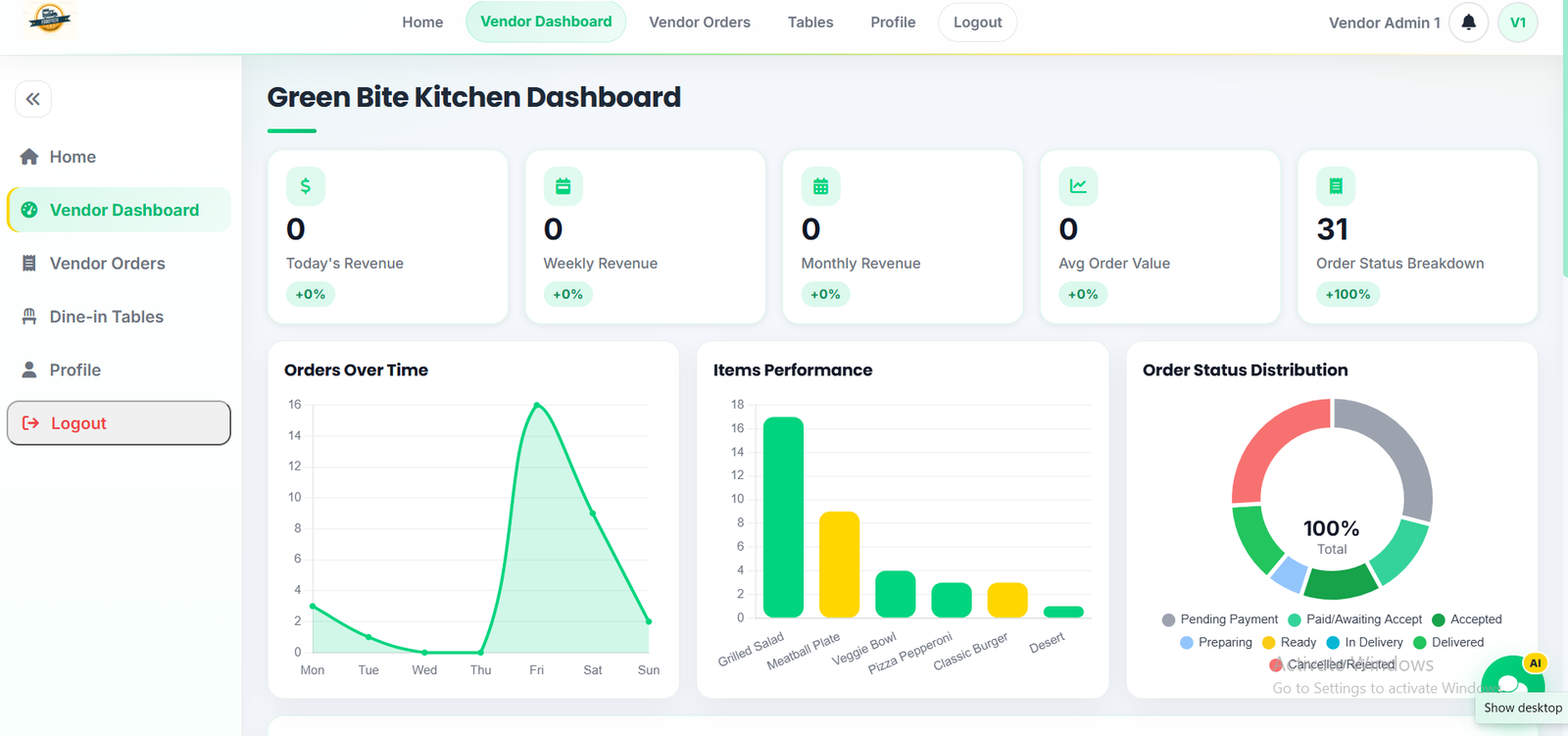This screenshot has width=1568, height=736.
Task: Collapse the sidebar with double-chevron button
Action: (33, 99)
